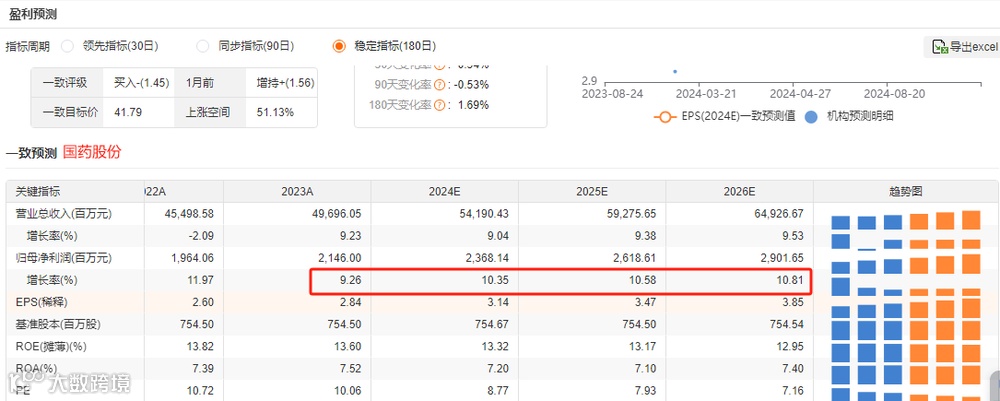Viewport: 1000px width, 401px height.
Task: Click the 2025E column header
Action: tap(592, 191)
